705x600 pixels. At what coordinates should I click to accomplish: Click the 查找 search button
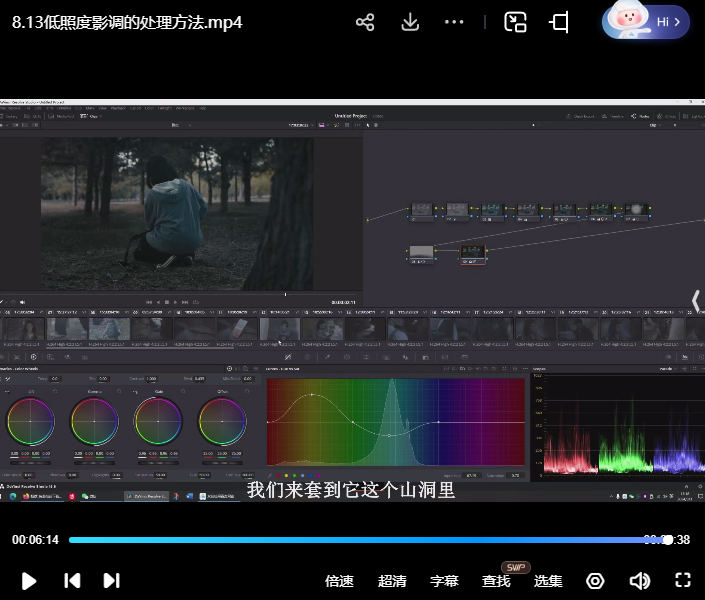(496, 581)
